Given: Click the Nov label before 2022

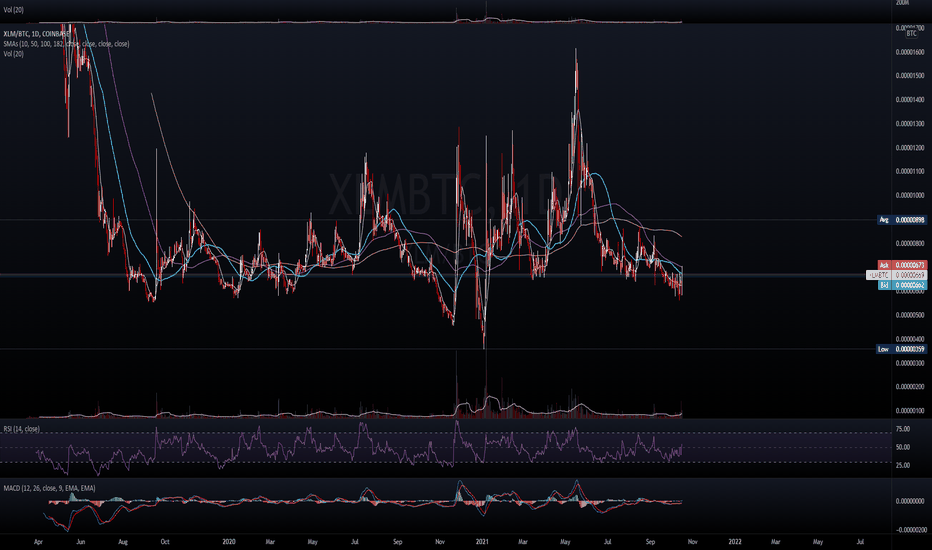Looking at the screenshot, I should click(x=692, y=542).
